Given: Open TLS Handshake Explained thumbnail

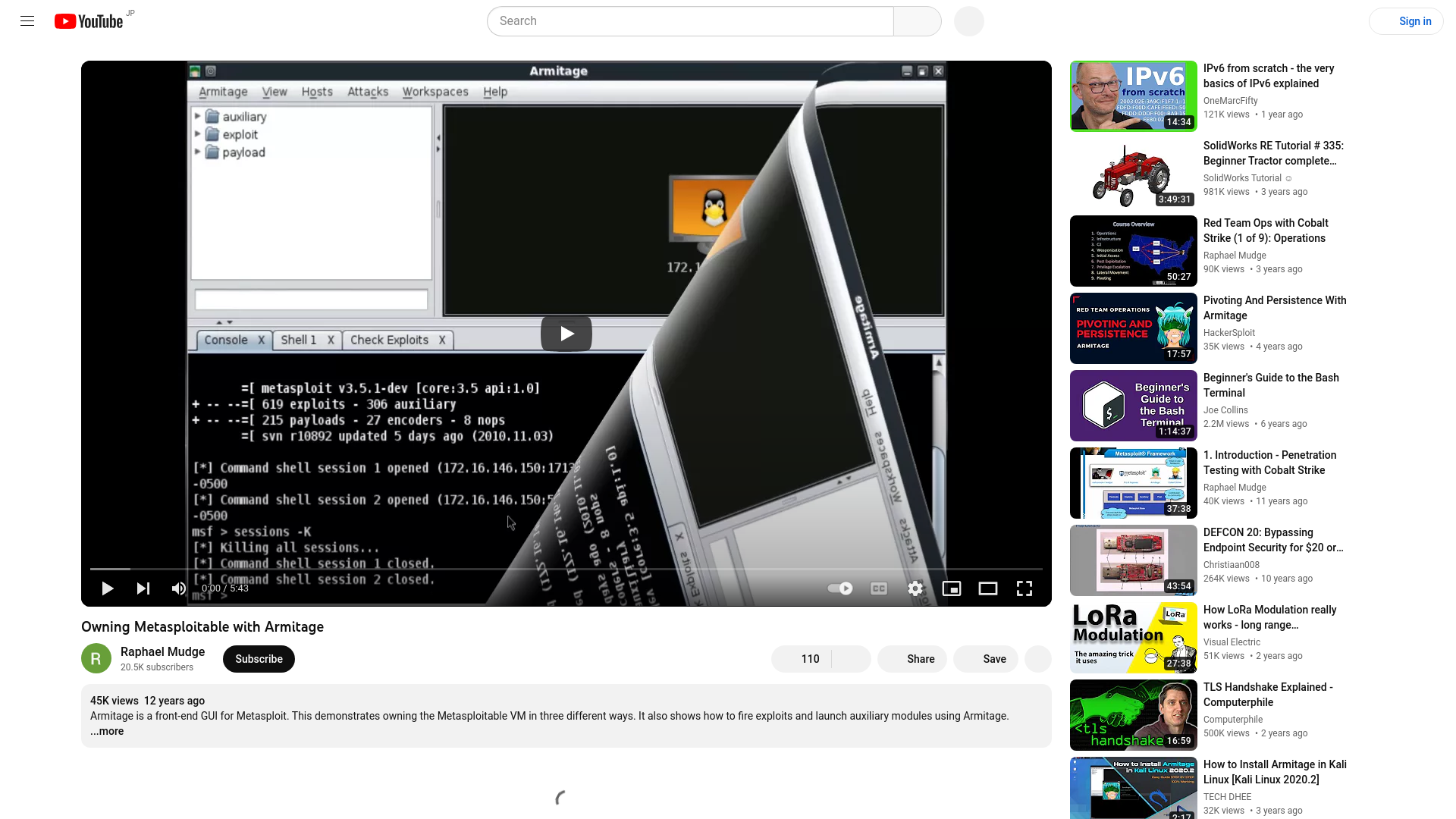Looking at the screenshot, I should click(x=1134, y=715).
